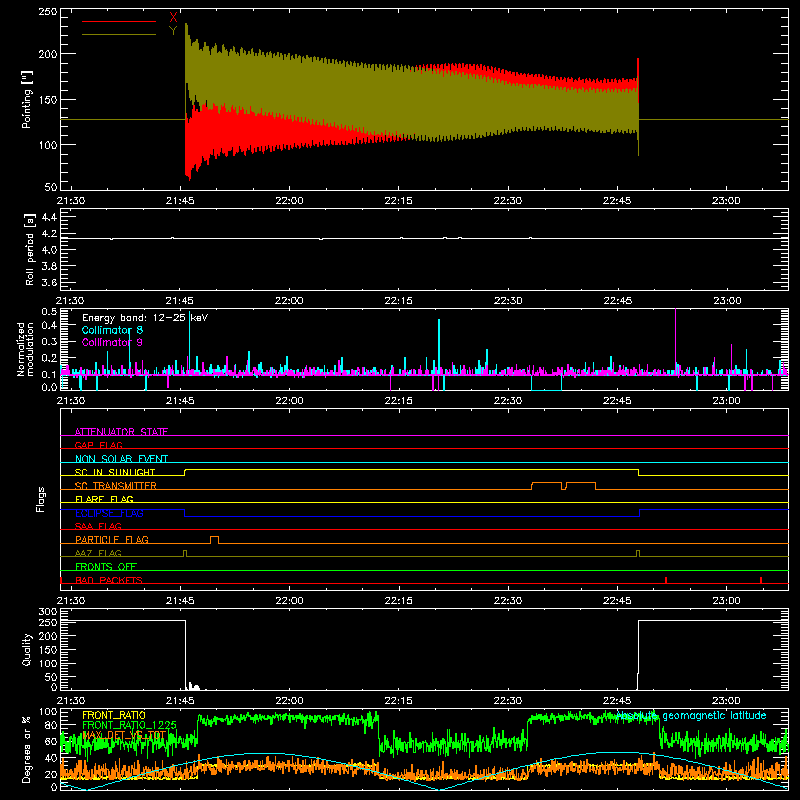This screenshot has width=800, height=800.
Task: Select the SC_TRANSMITTER flag label
Action: (x=115, y=486)
